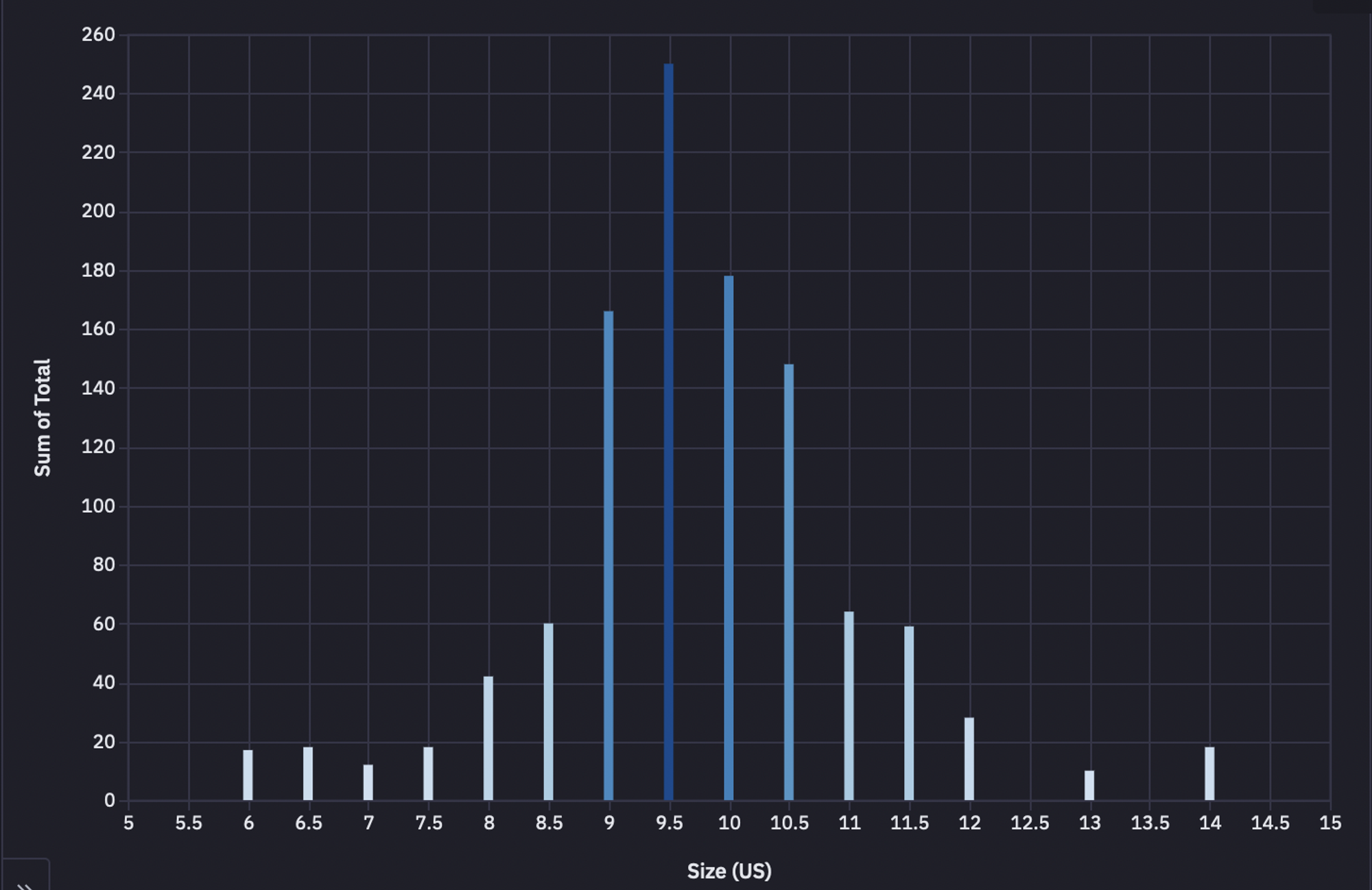Click the 260 y-axis tick label

(x=98, y=35)
